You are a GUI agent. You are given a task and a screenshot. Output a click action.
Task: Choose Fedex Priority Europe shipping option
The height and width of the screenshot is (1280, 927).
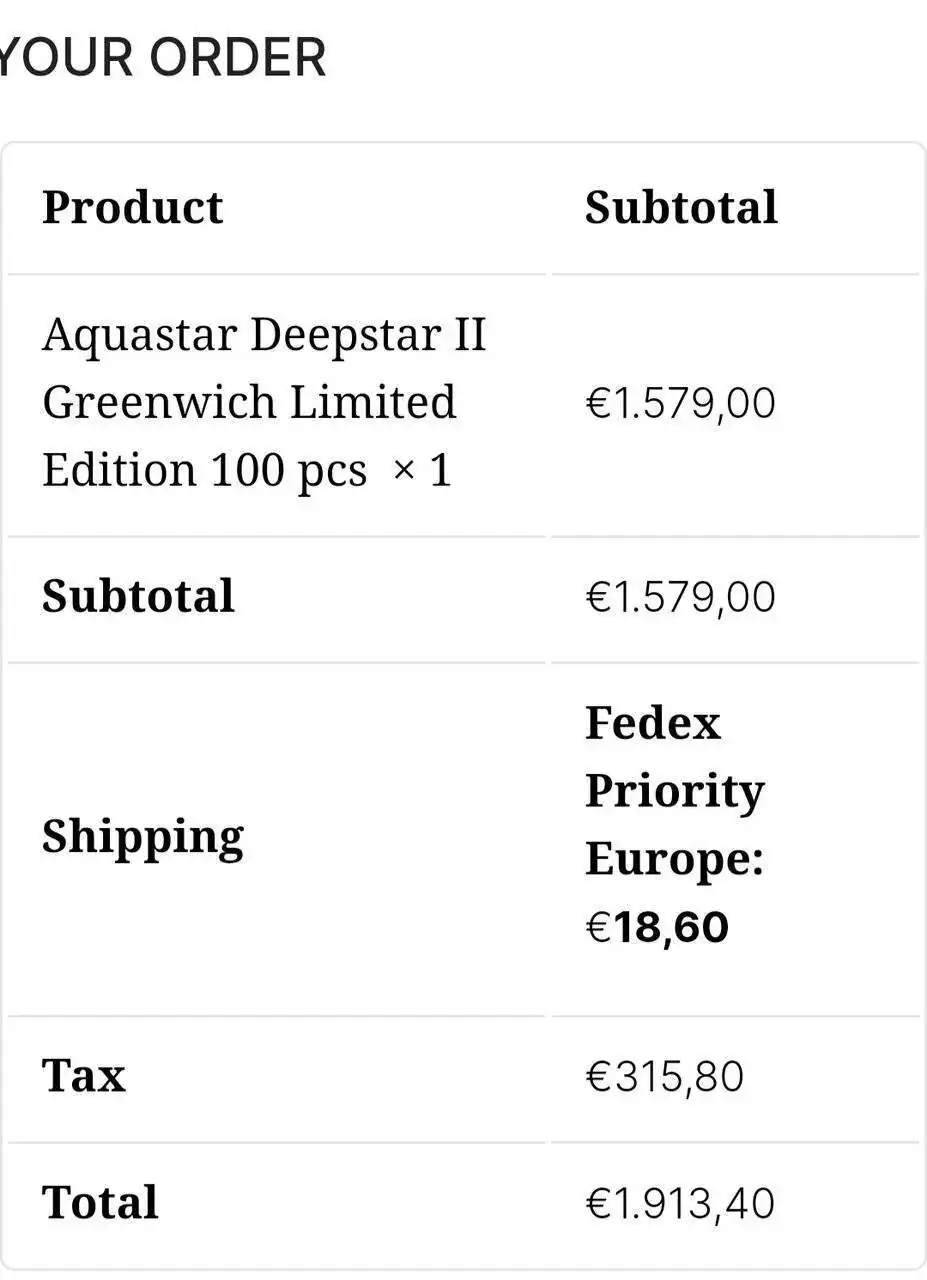coord(675,791)
